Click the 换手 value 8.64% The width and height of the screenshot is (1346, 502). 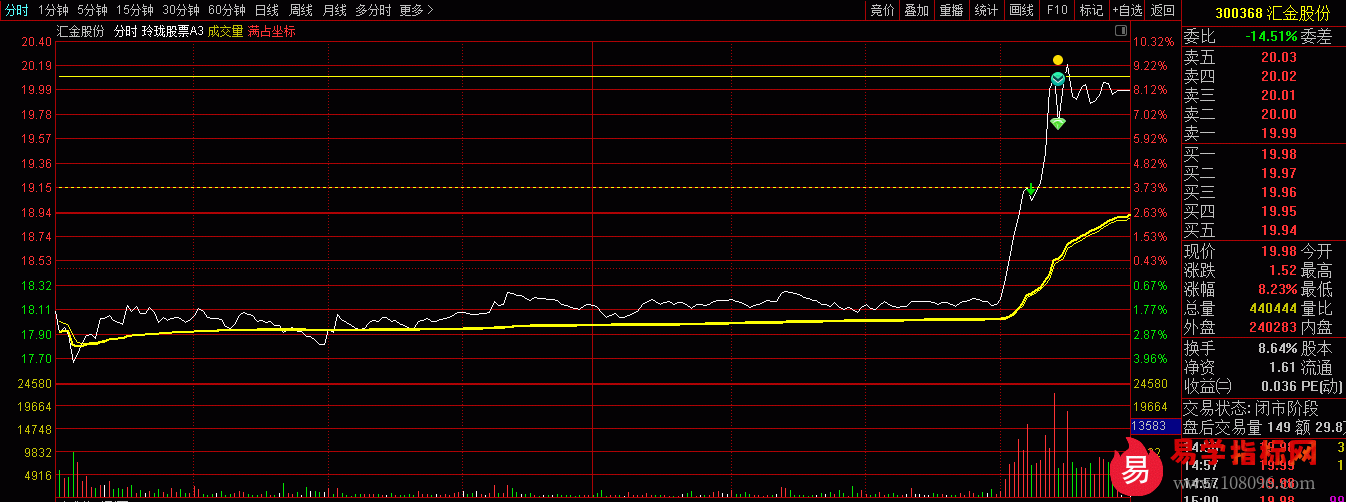coord(1277,348)
